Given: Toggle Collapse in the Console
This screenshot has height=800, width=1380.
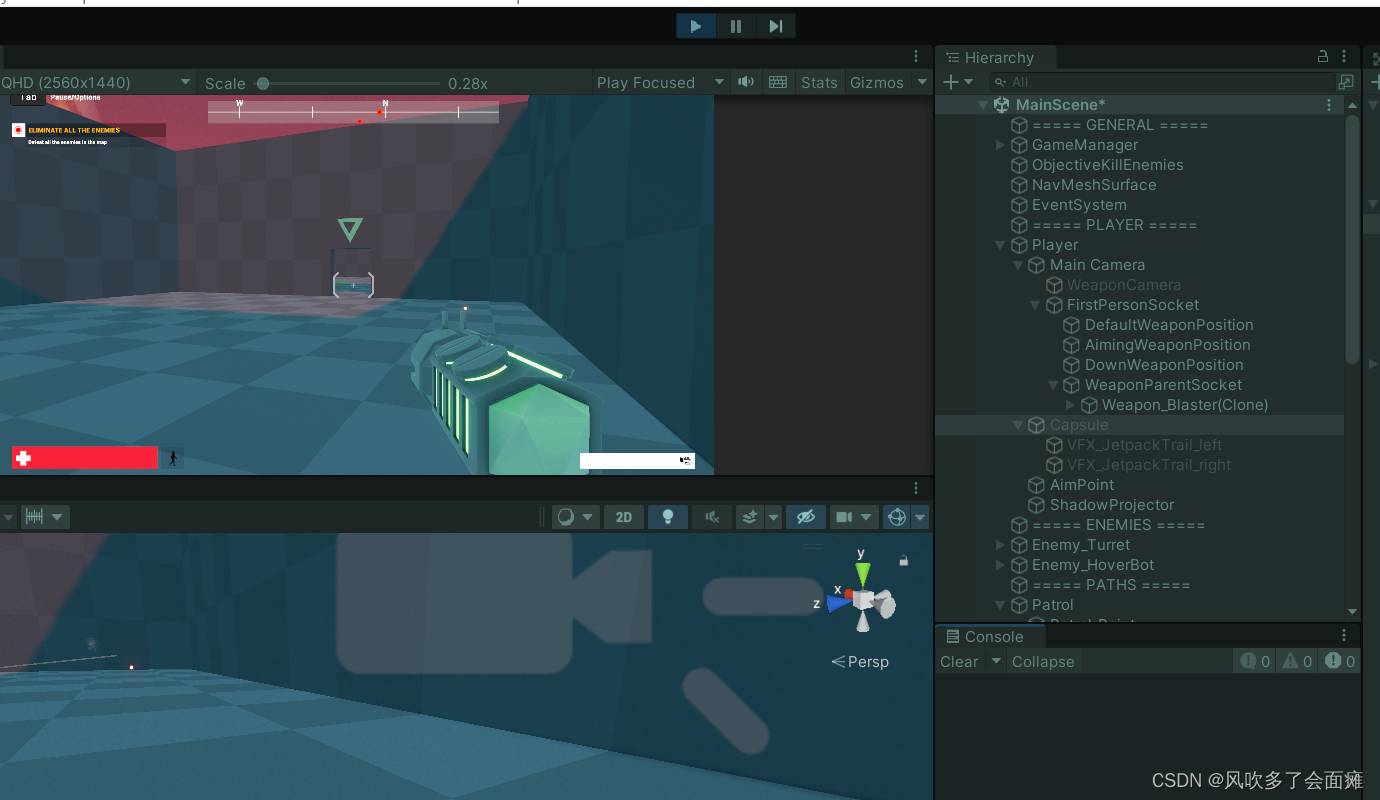Looking at the screenshot, I should coord(1043,662).
